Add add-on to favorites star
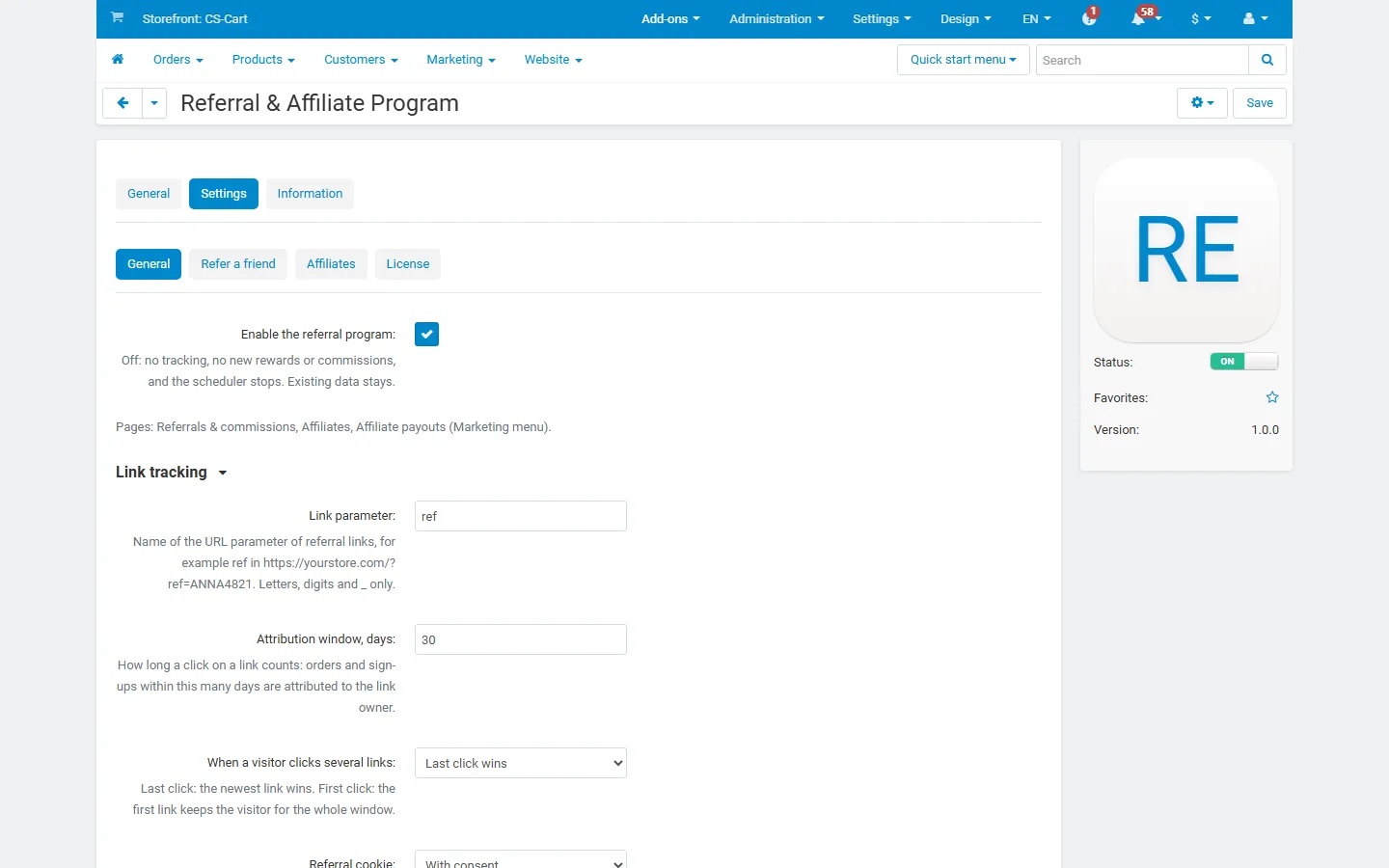 point(1272,397)
